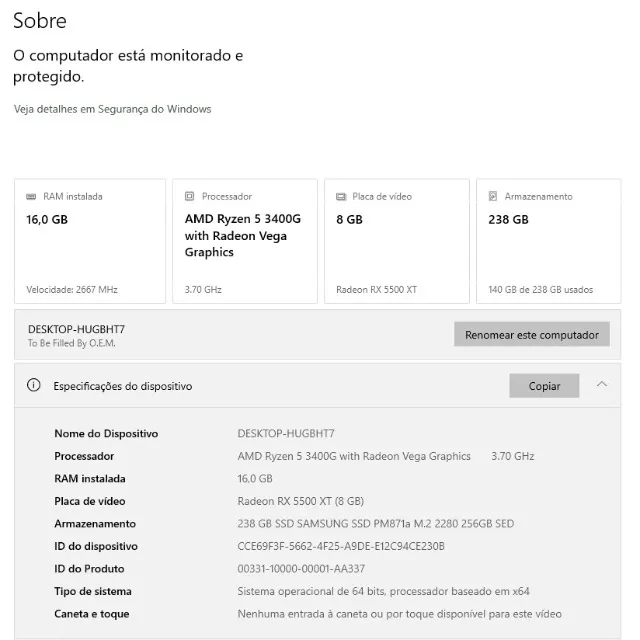Viewport: 640px width, 640px height.
Task: Open Veja detalhes em Segurança do Windows
Action: coord(112,109)
